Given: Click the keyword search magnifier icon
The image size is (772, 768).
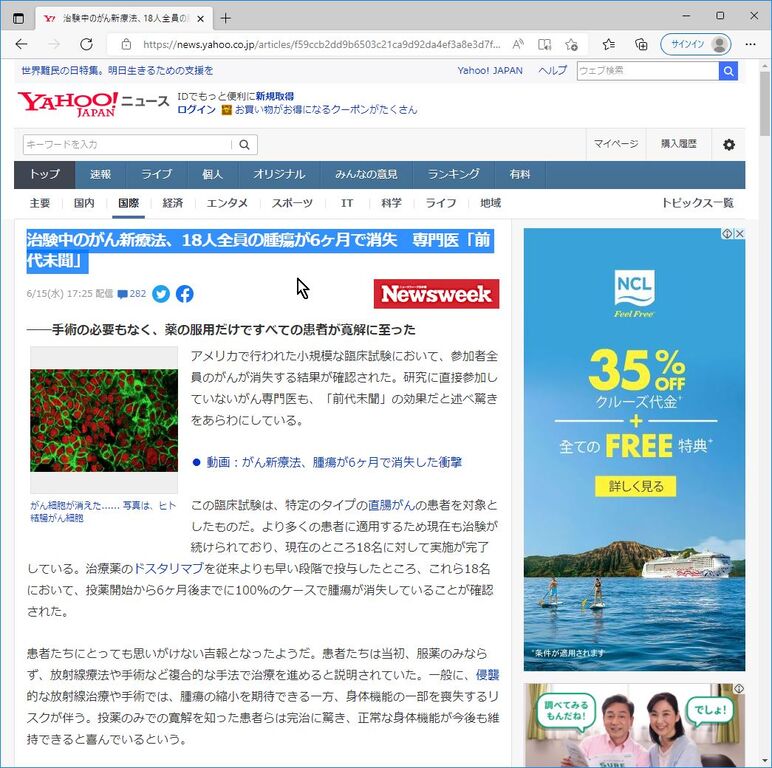Looking at the screenshot, I should (x=244, y=145).
